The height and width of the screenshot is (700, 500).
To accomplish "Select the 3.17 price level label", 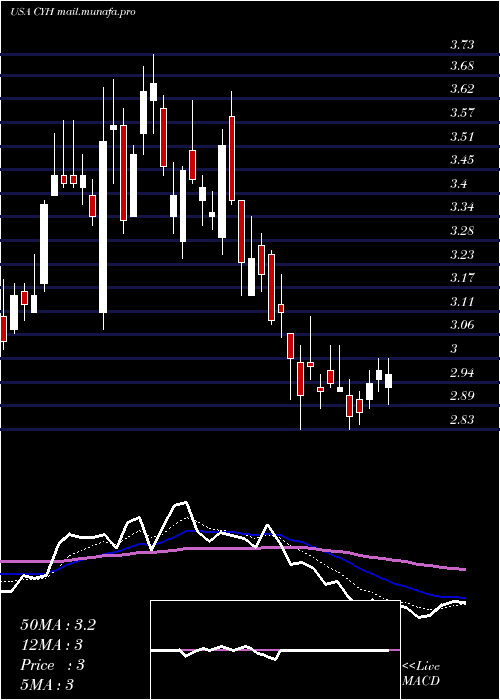I will pos(462,278).
